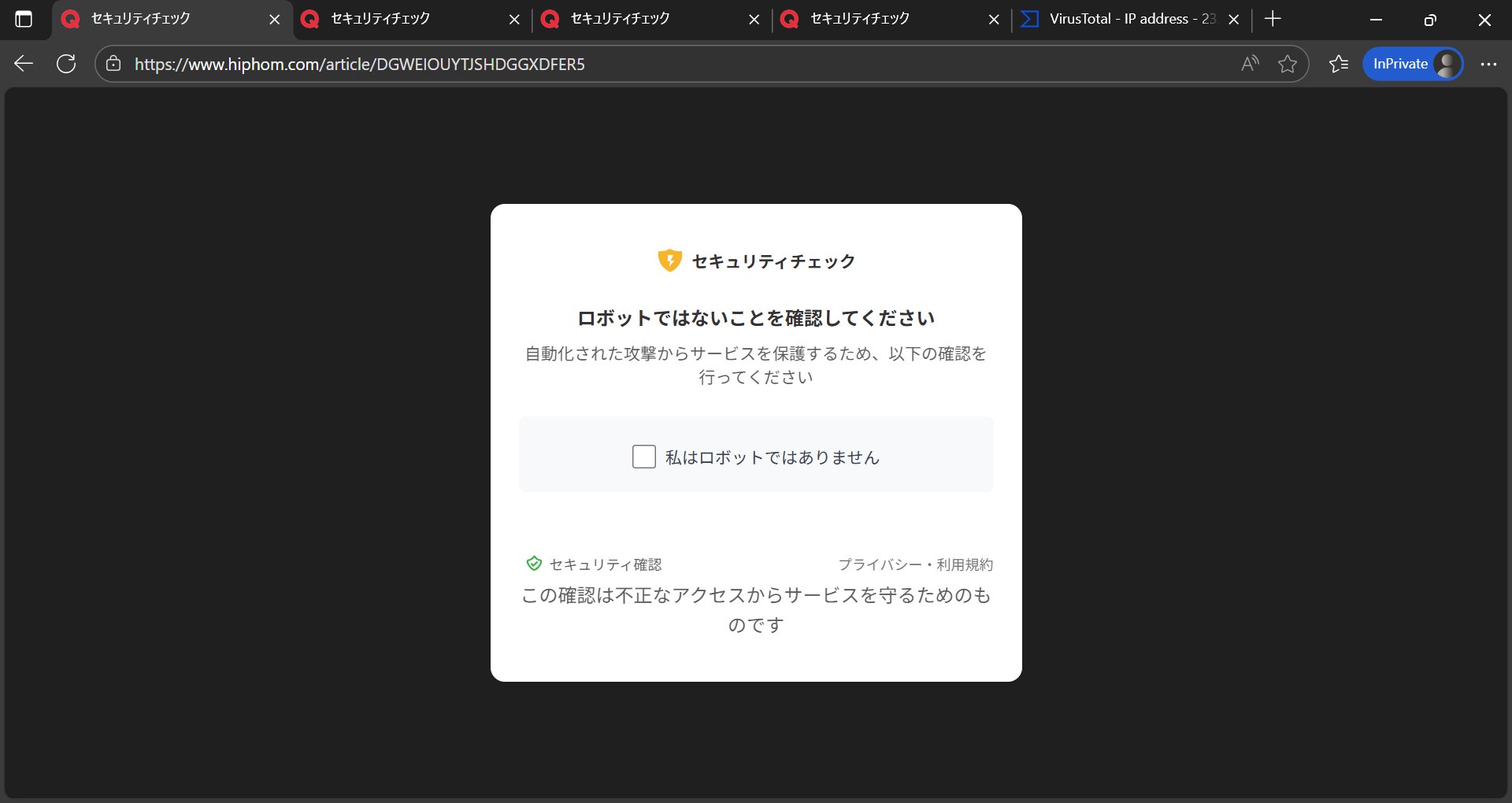This screenshot has height=803, width=1512.
Task: View site information lock icon
Action: [113, 64]
